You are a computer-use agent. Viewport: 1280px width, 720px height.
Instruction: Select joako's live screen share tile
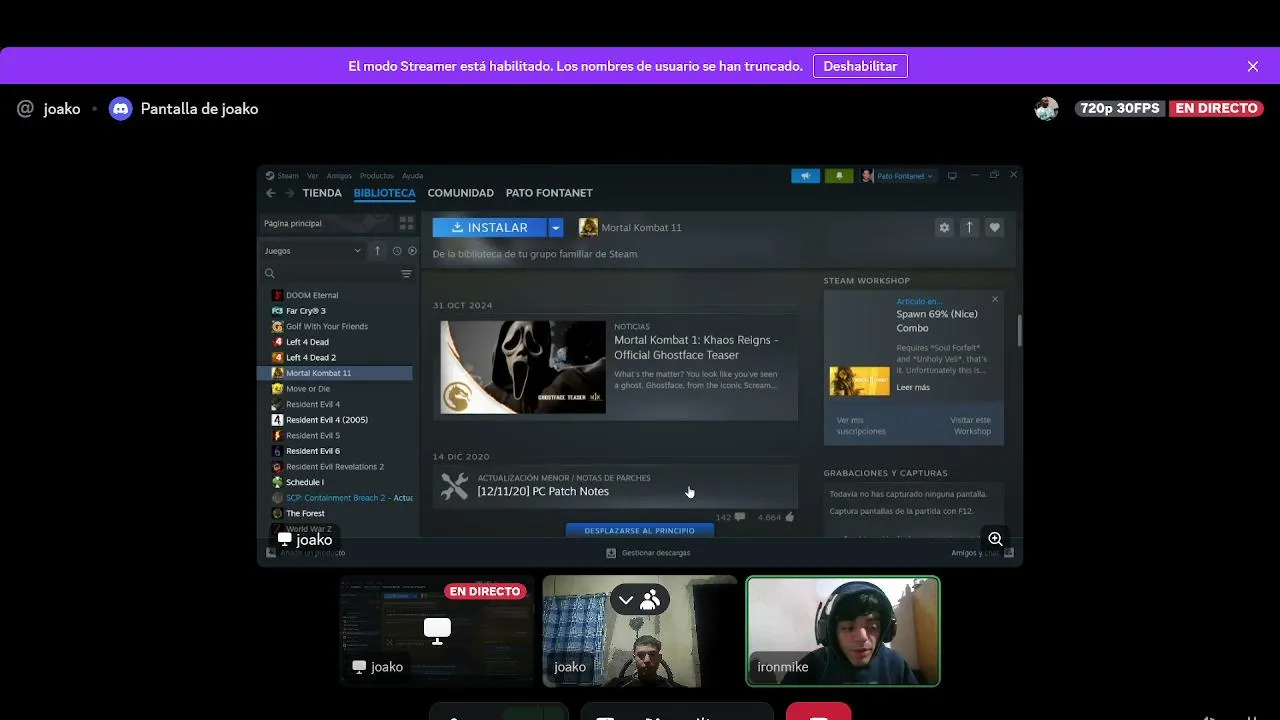(x=436, y=631)
